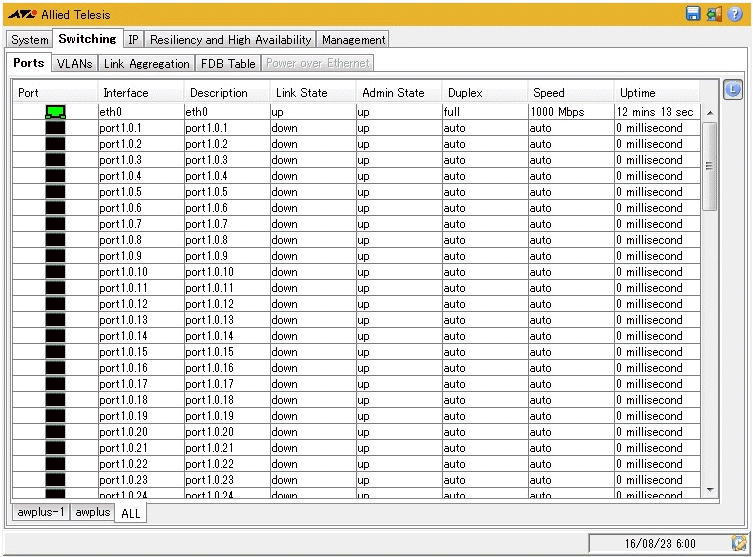Click the 'full' duplex cell for eth0
753x557 pixels.
(x=485, y=112)
